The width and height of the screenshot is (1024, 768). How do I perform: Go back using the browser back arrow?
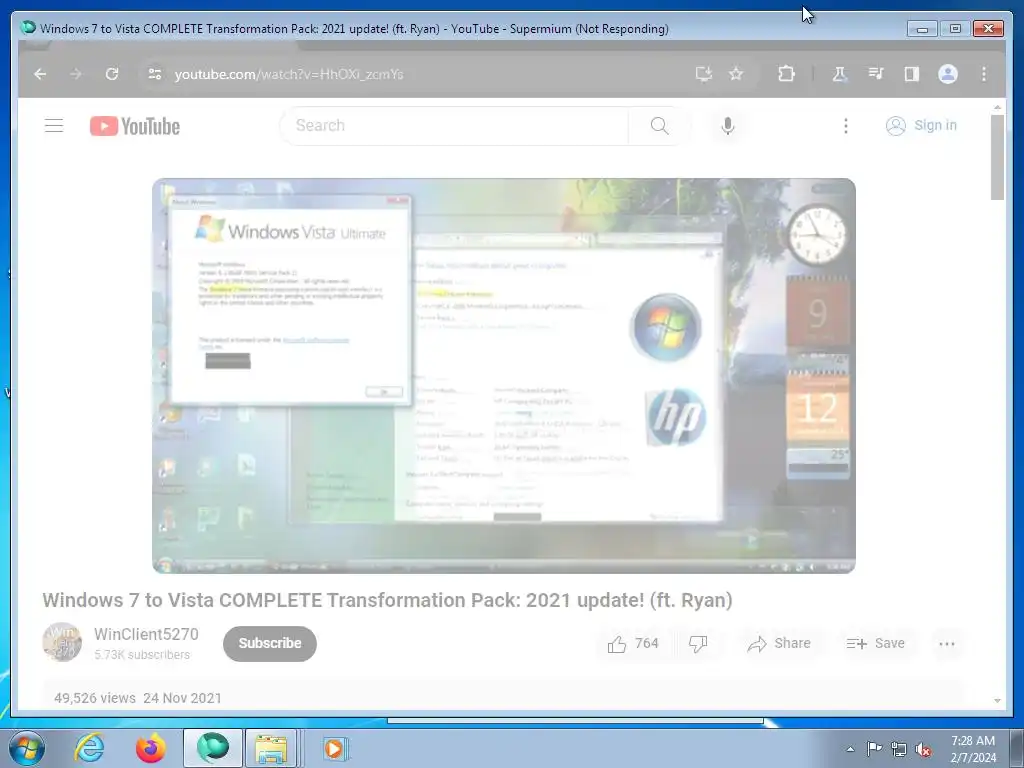tap(40, 74)
